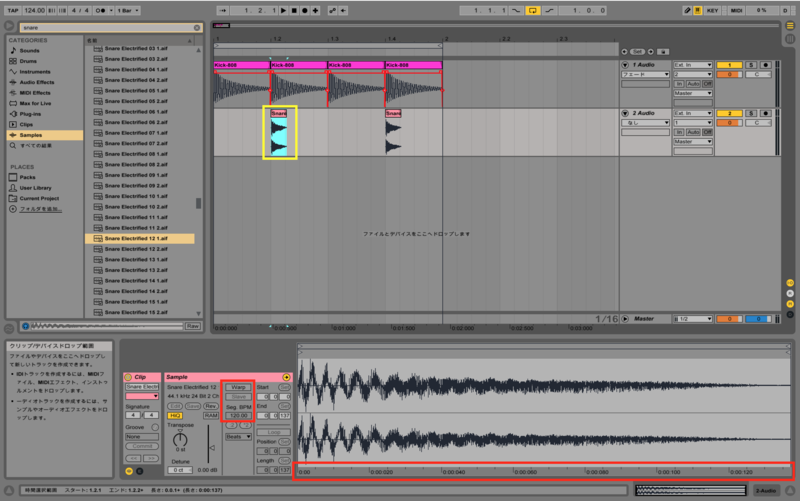Select MIDI Effects category in browser
Screen dimensions: 800x501
(x=35, y=93)
